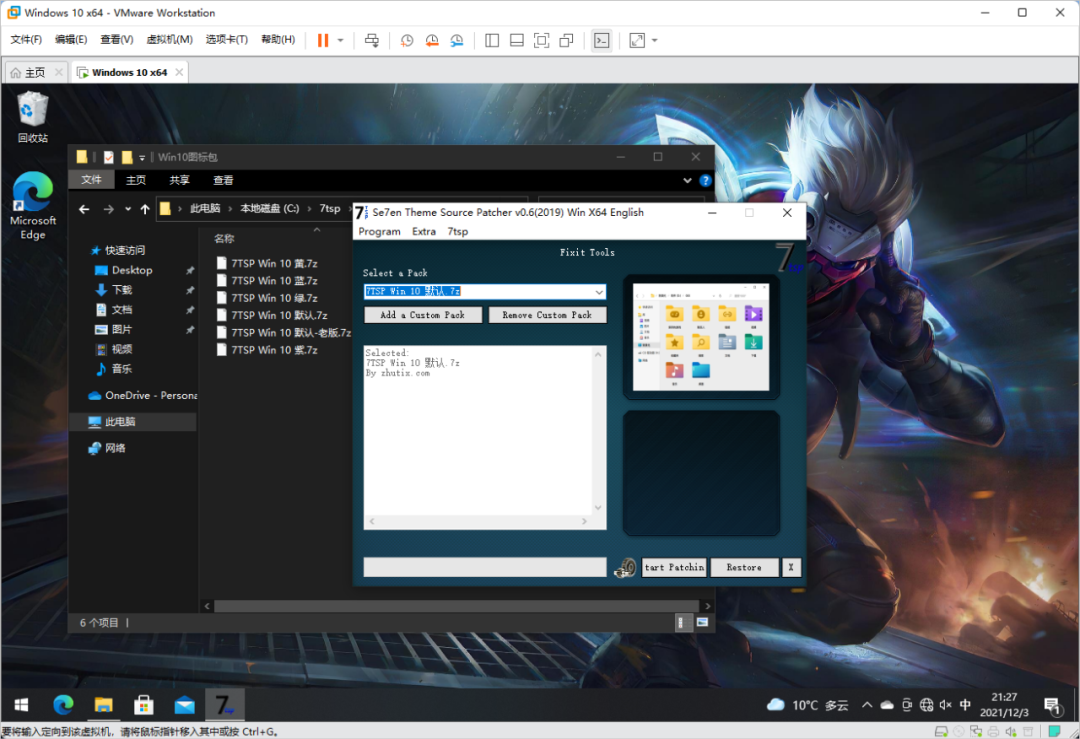
Task: Open Microsoft Store from the taskbar
Action: pyautogui.click(x=143, y=705)
